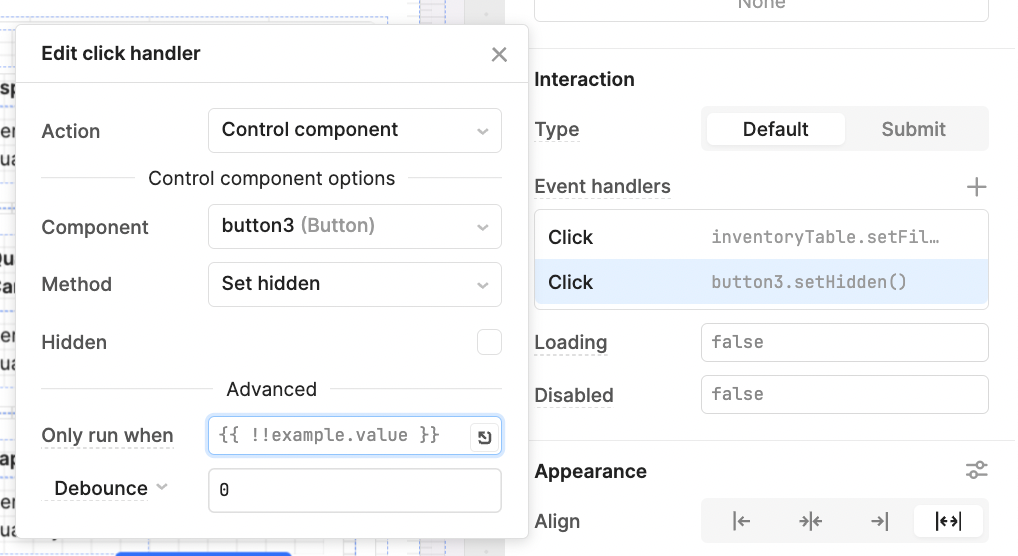Viewport: 1018px width, 556px height.
Task: Click the reset icon in Only run when field
Action: tap(484, 437)
